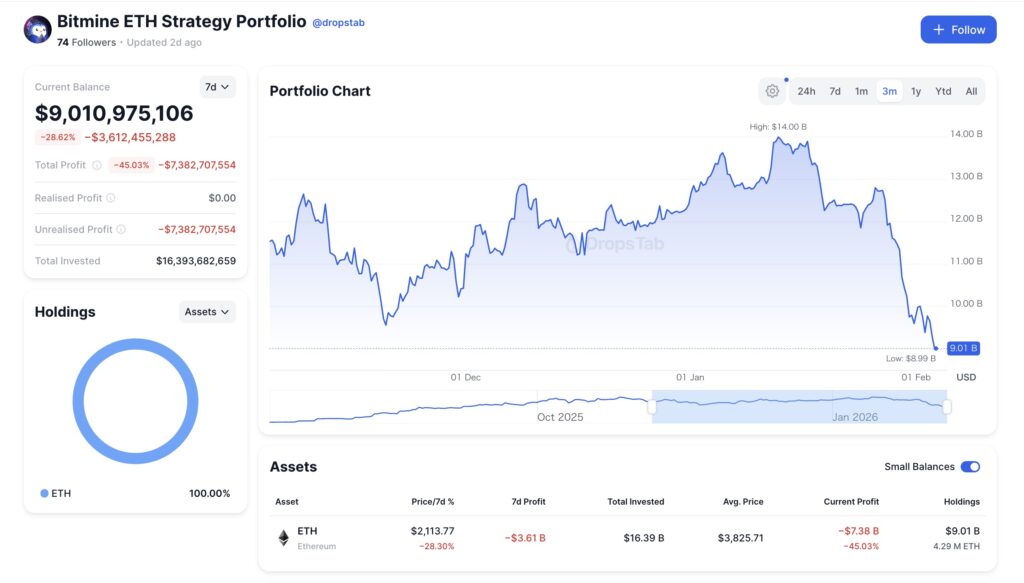Toggle the Small Balances switch
This screenshot has width=1024, height=583.
coord(970,467)
